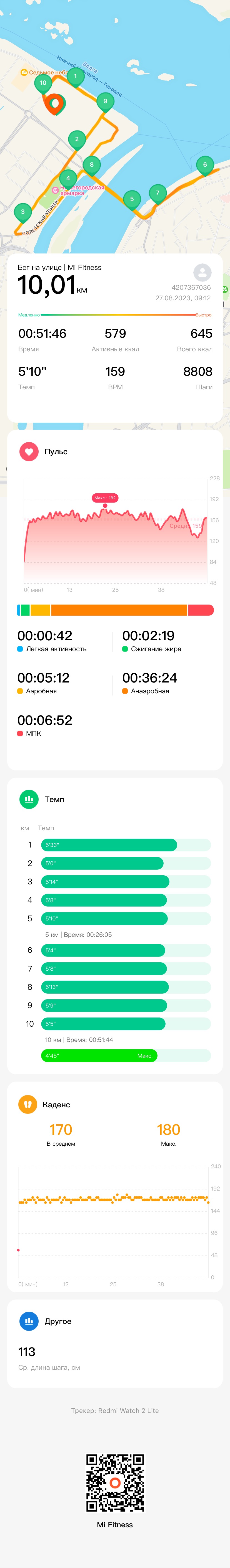The width and height of the screenshot is (230, 1568).
Task: Click the orange footsteps Каденс icon
Action: (27, 1104)
